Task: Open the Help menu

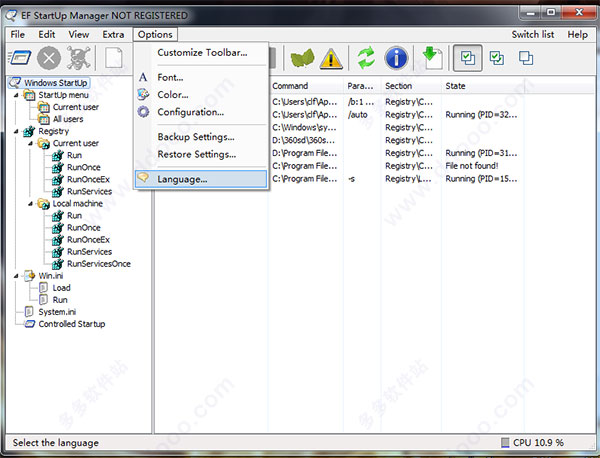Action: [x=577, y=34]
